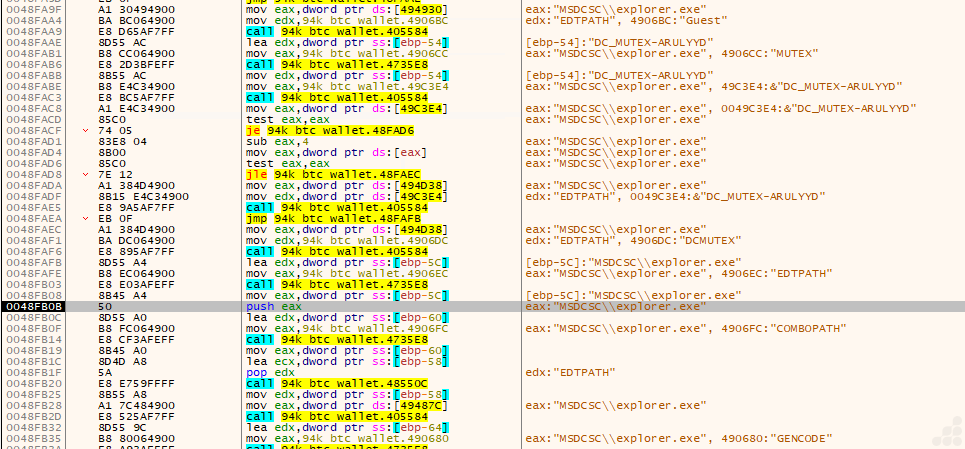
Task: Click the sub eax,4 instruction
Action: (274, 141)
